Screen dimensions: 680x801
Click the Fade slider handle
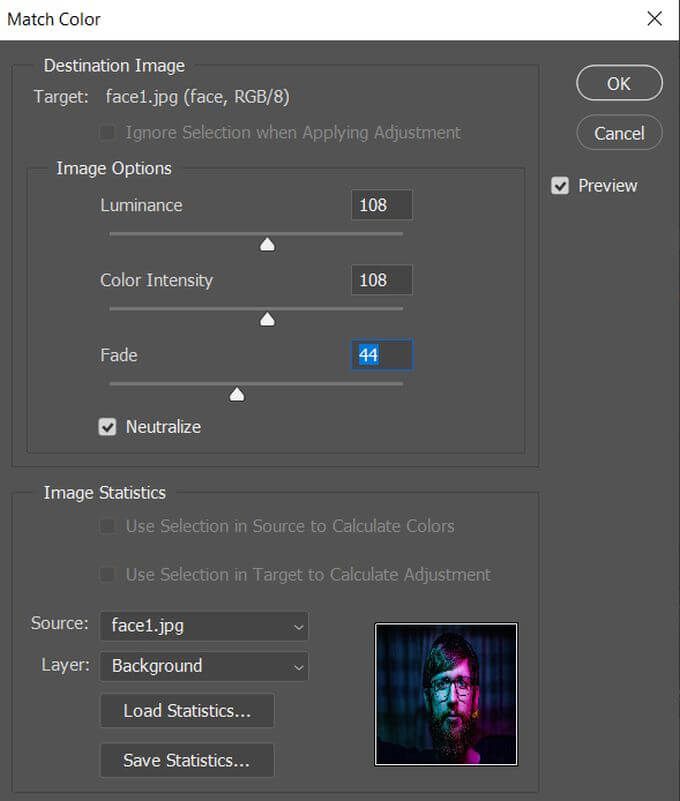237,395
